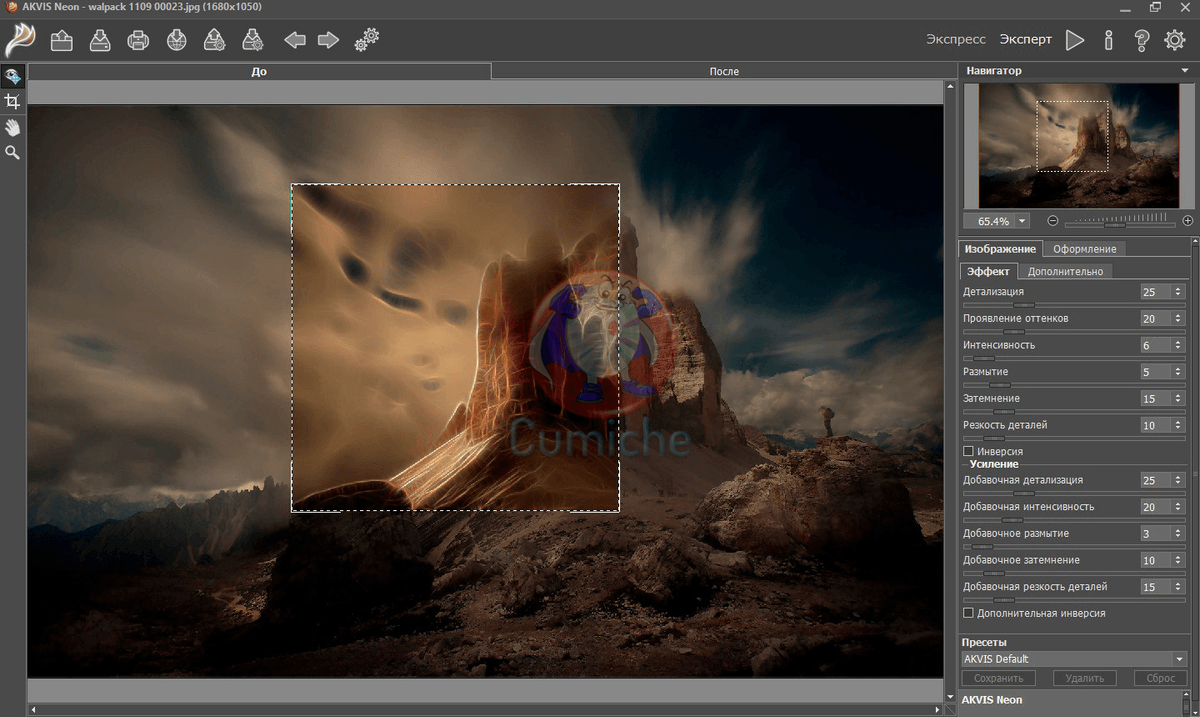Enable the Инверсия checkbox
1200x717 pixels.
coord(968,452)
